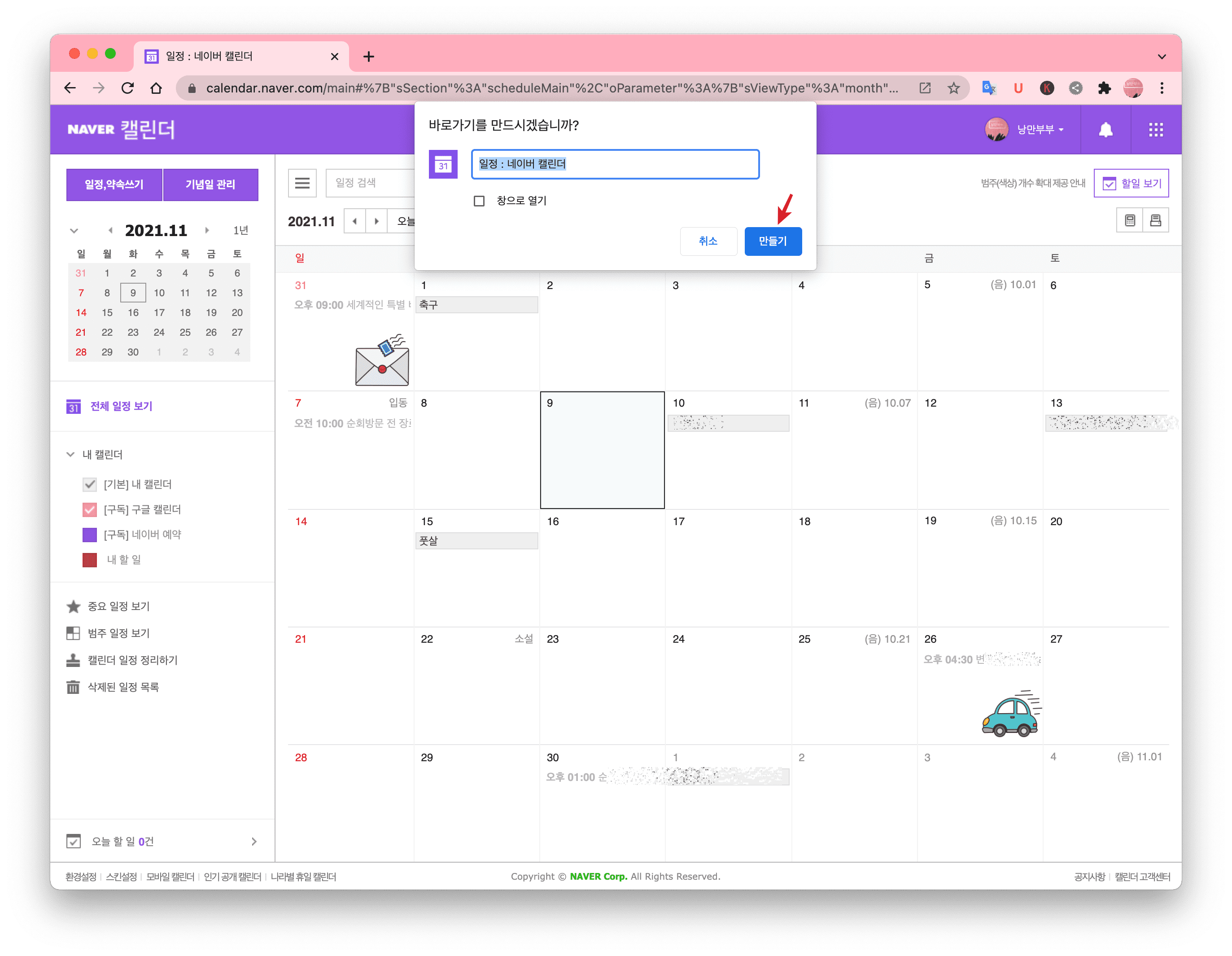Image resolution: width=1232 pixels, height=956 pixels.
Task: Collapse the mini calendar chevron
Action: coord(74,230)
